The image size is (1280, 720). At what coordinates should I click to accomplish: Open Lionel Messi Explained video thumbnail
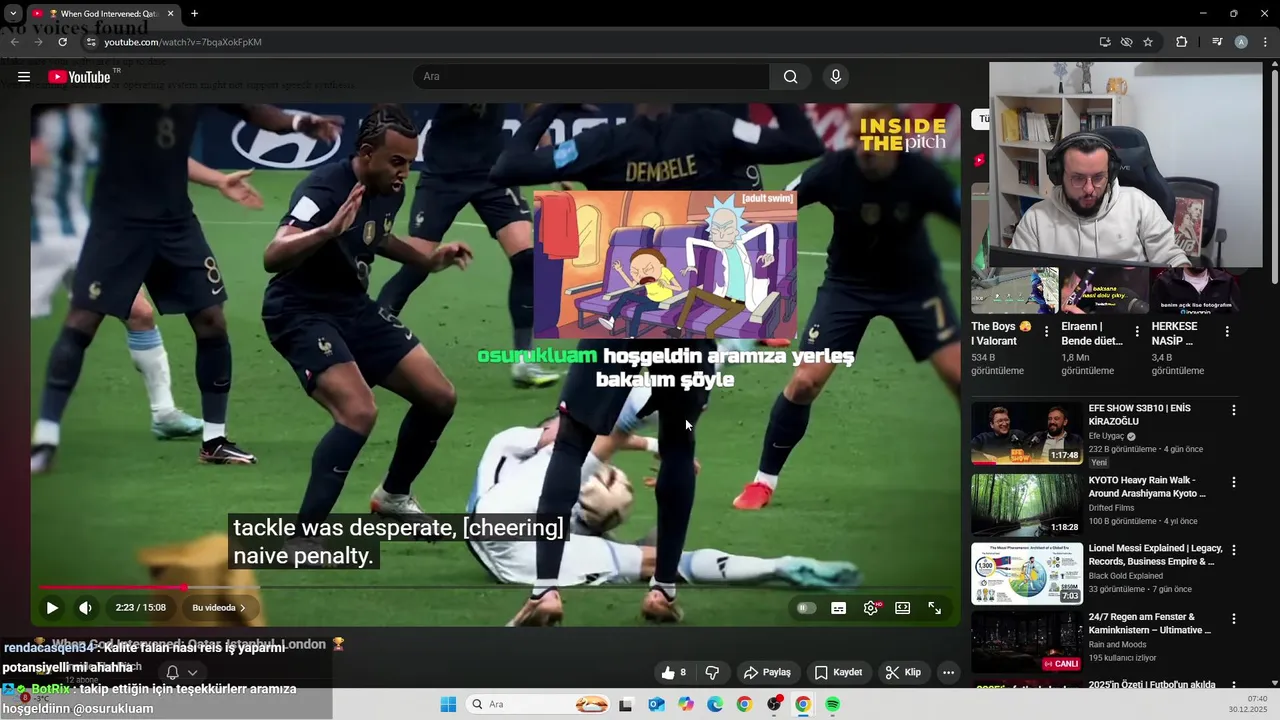click(x=1026, y=574)
